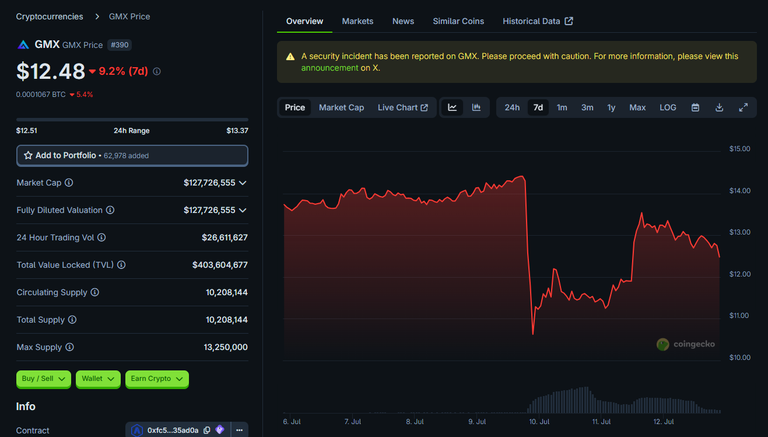Click Add to Portfolio button
768x437 pixels.
point(132,155)
